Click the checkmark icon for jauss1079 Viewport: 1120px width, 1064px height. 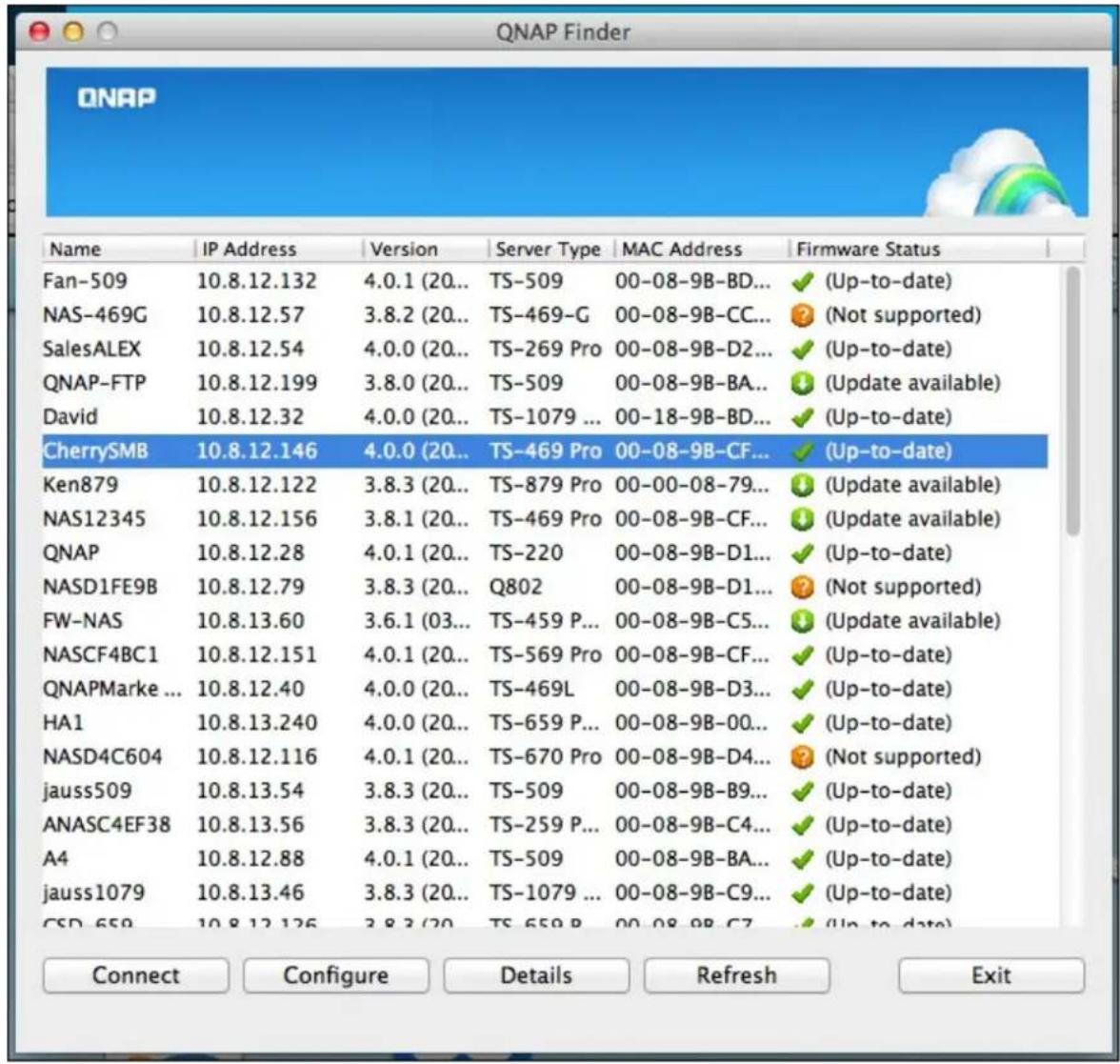(802, 893)
